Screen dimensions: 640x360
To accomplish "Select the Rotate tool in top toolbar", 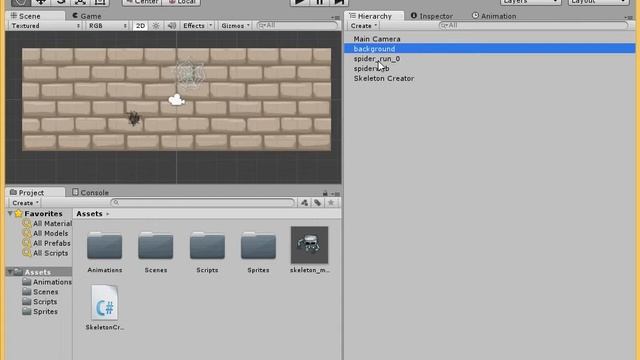I will pyautogui.click(x=60, y=2).
